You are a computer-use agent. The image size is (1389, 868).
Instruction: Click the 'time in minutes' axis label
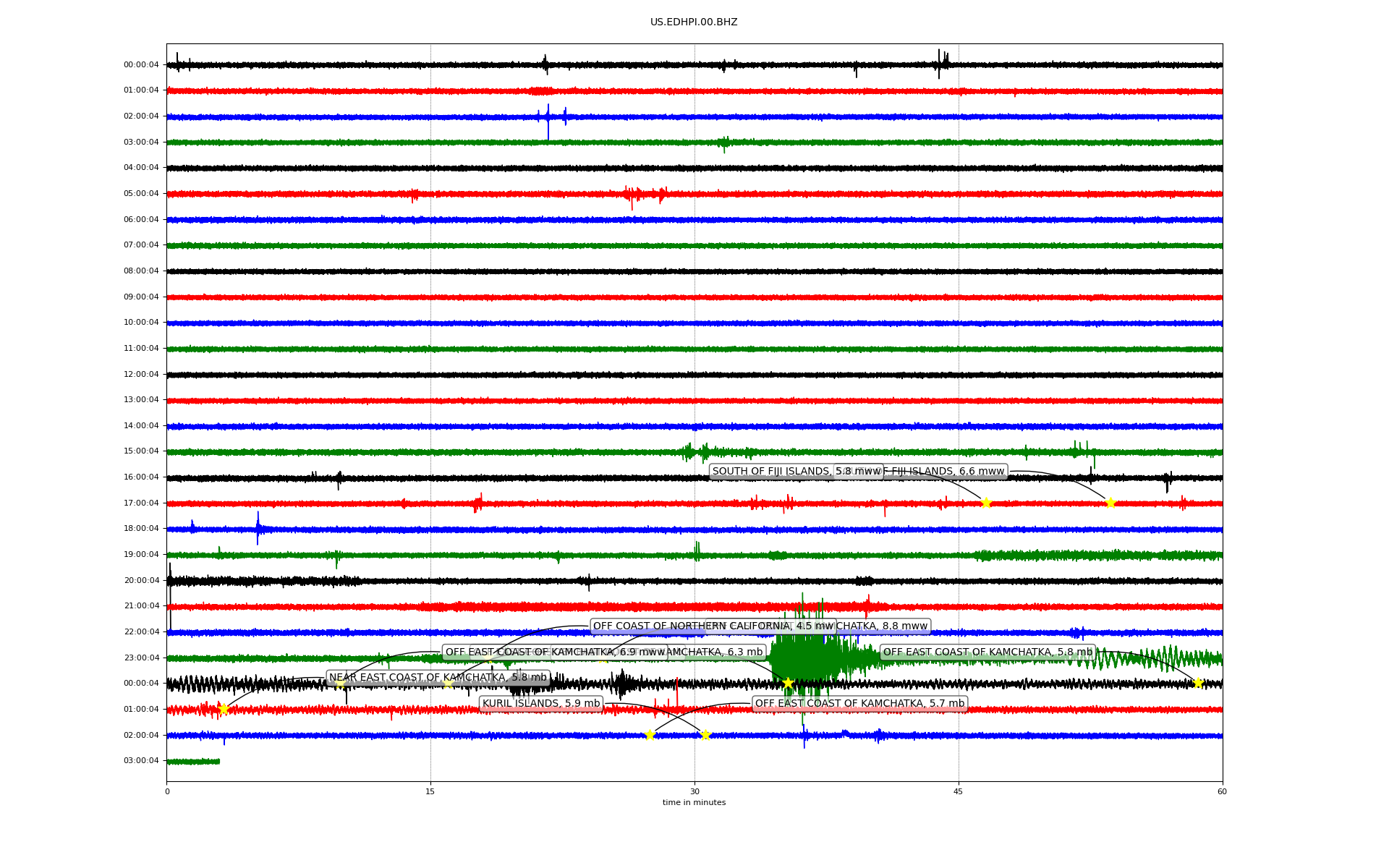click(x=694, y=802)
